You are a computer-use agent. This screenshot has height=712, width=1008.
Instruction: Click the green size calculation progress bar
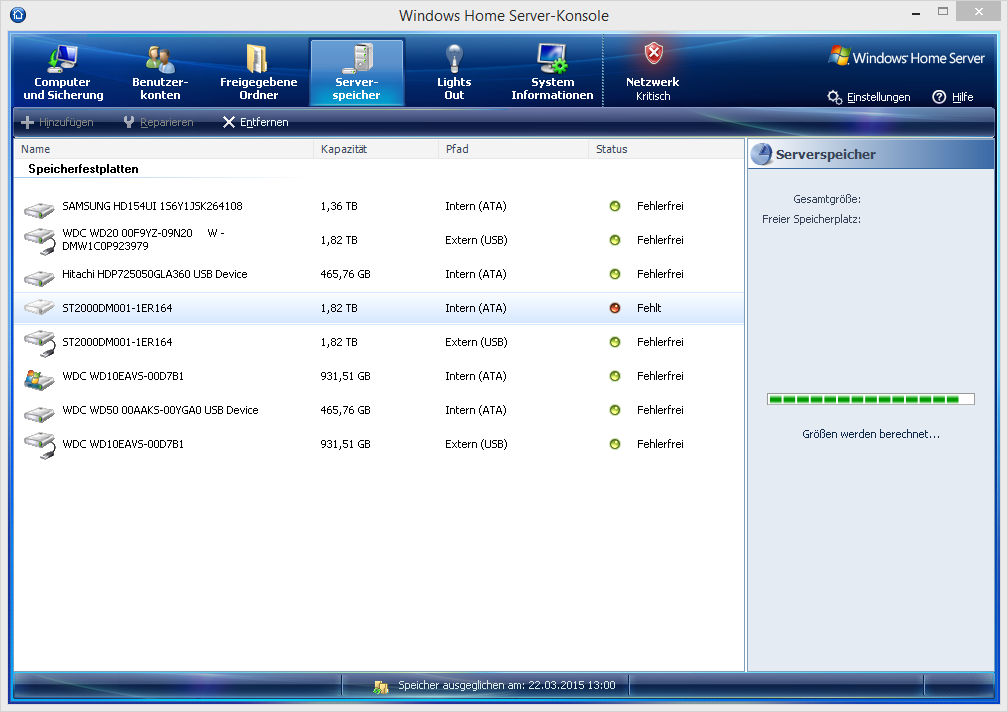click(871, 399)
